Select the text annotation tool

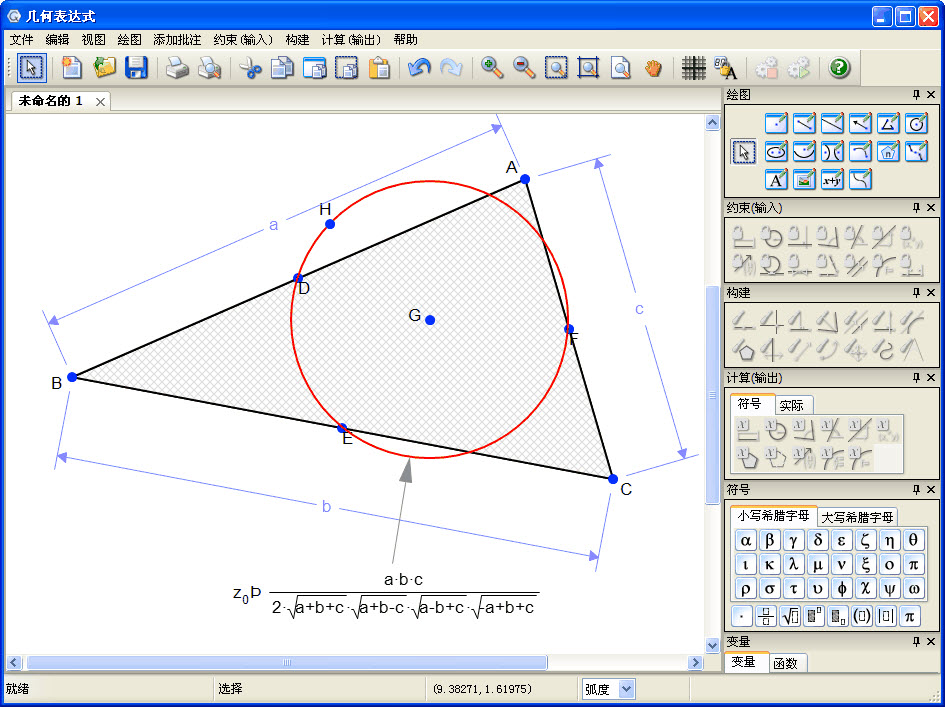coord(776,180)
